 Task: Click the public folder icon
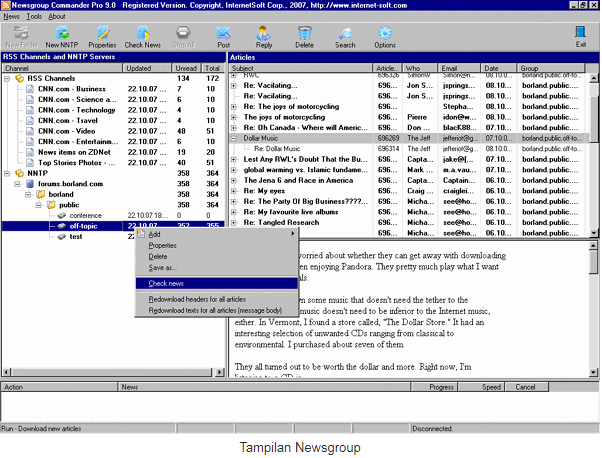click(x=51, y=205)
